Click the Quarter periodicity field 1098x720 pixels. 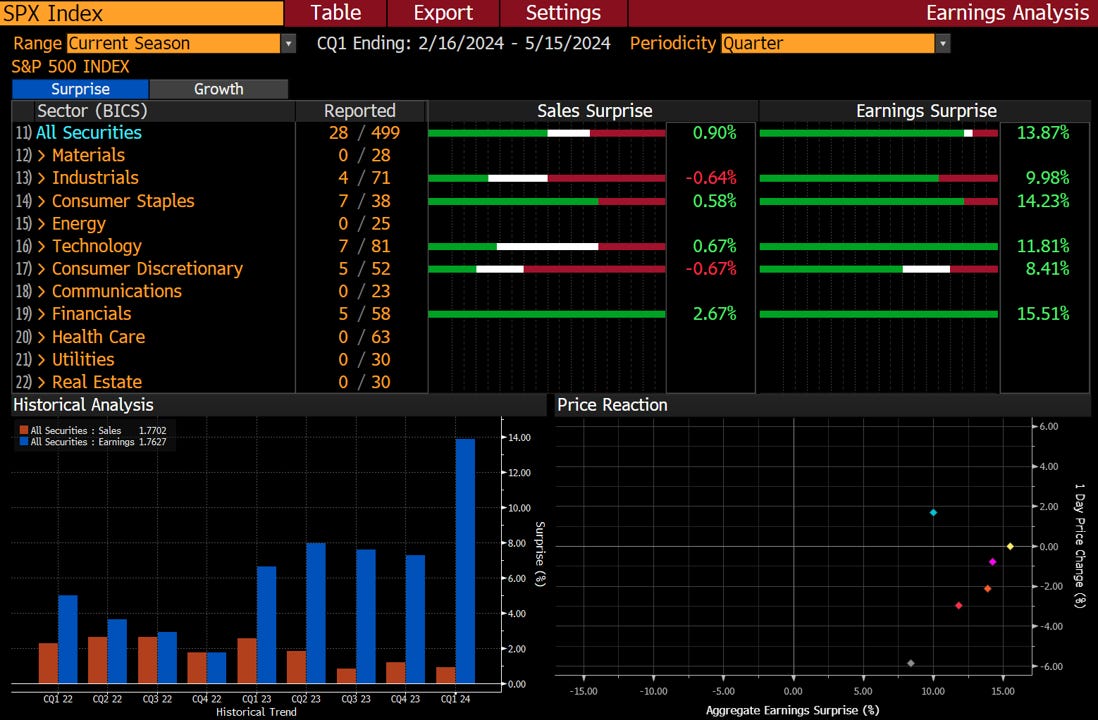(828, 43)
